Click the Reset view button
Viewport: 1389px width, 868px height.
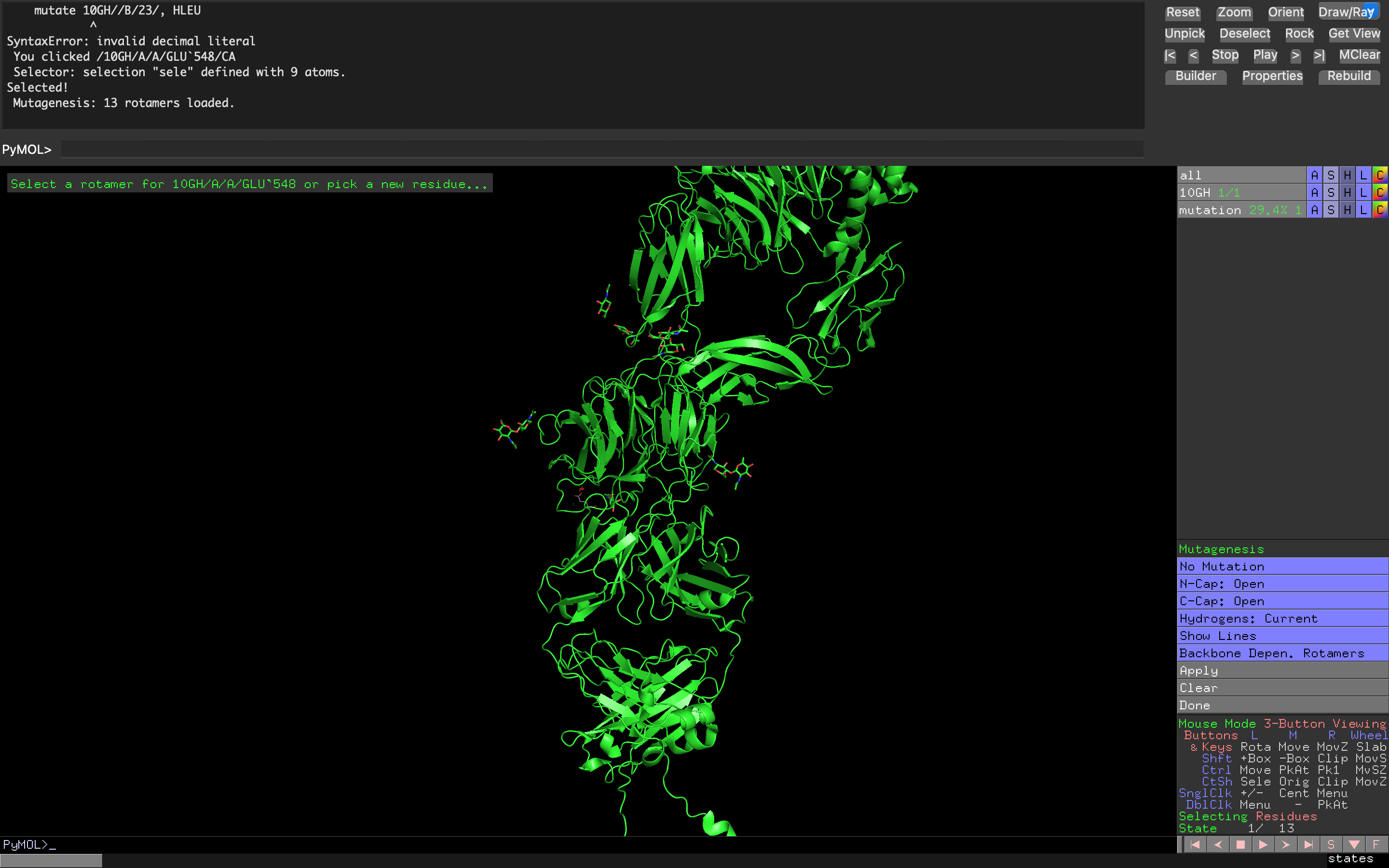(x=1183, y=12)
